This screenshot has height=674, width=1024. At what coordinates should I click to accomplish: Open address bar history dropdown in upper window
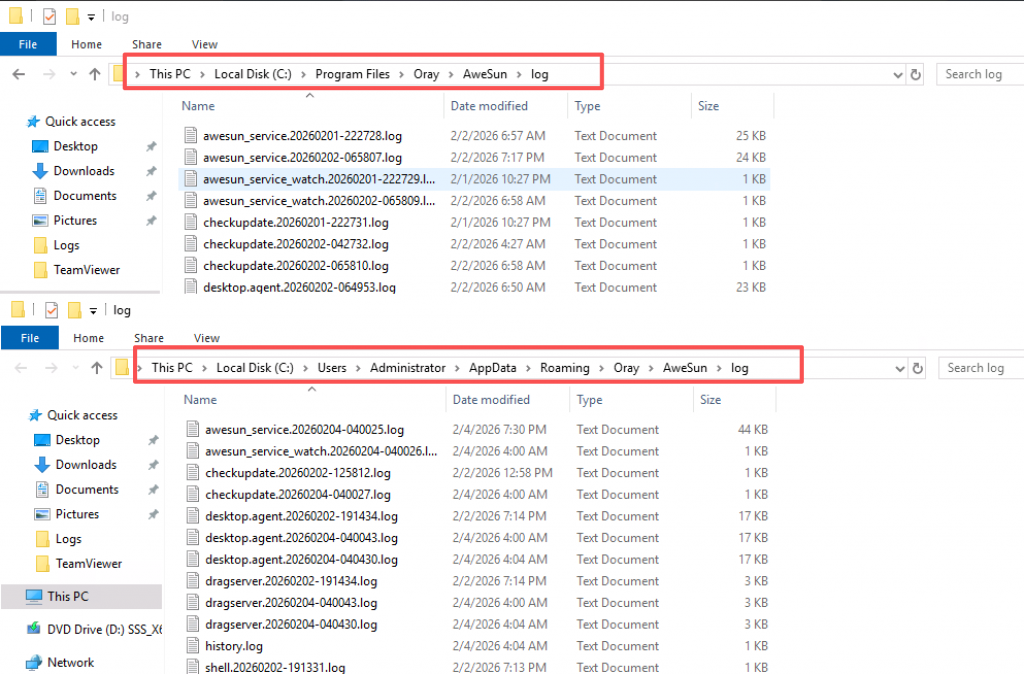[x=897, y=74]
